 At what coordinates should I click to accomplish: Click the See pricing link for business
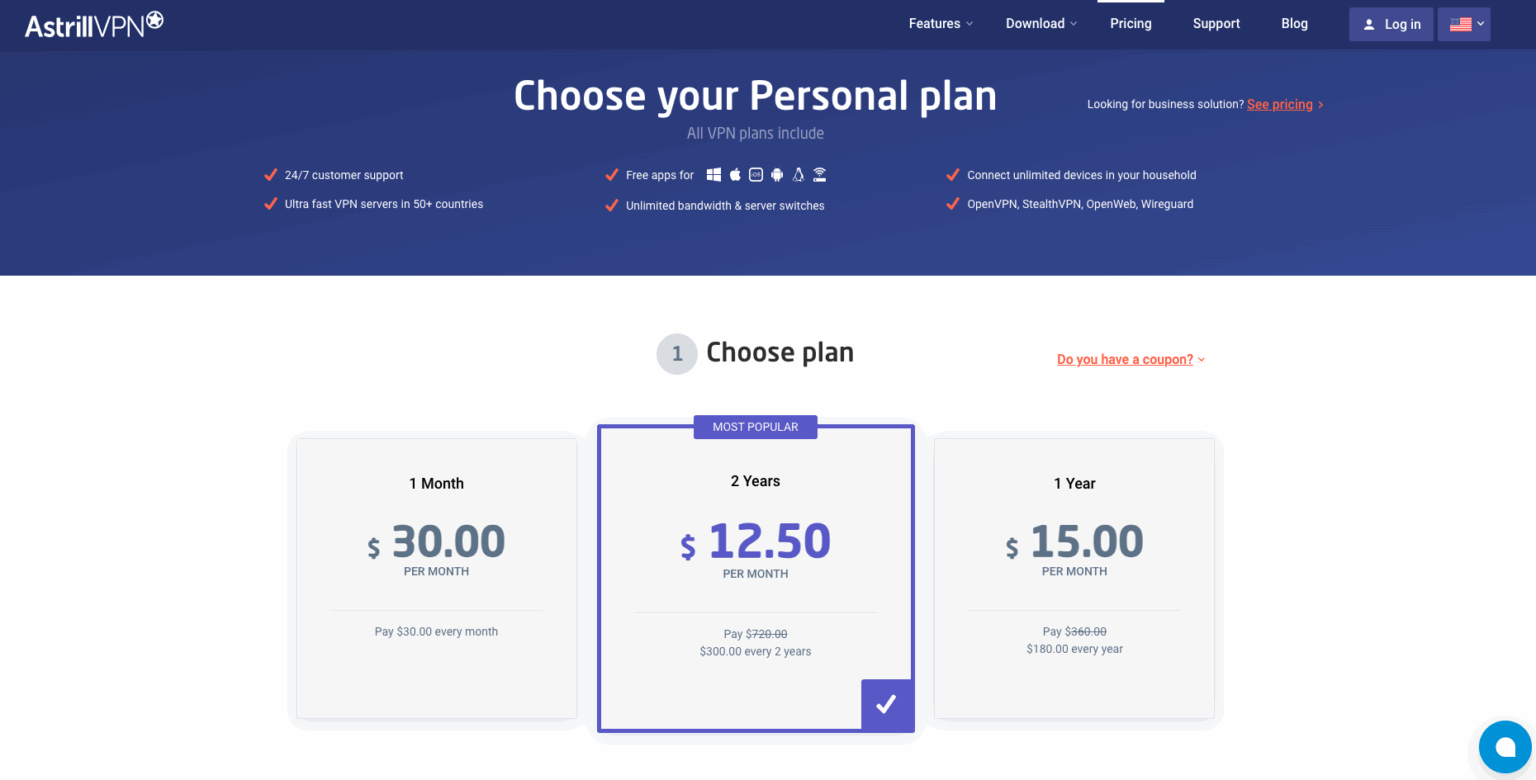(x=1280, y=104)
